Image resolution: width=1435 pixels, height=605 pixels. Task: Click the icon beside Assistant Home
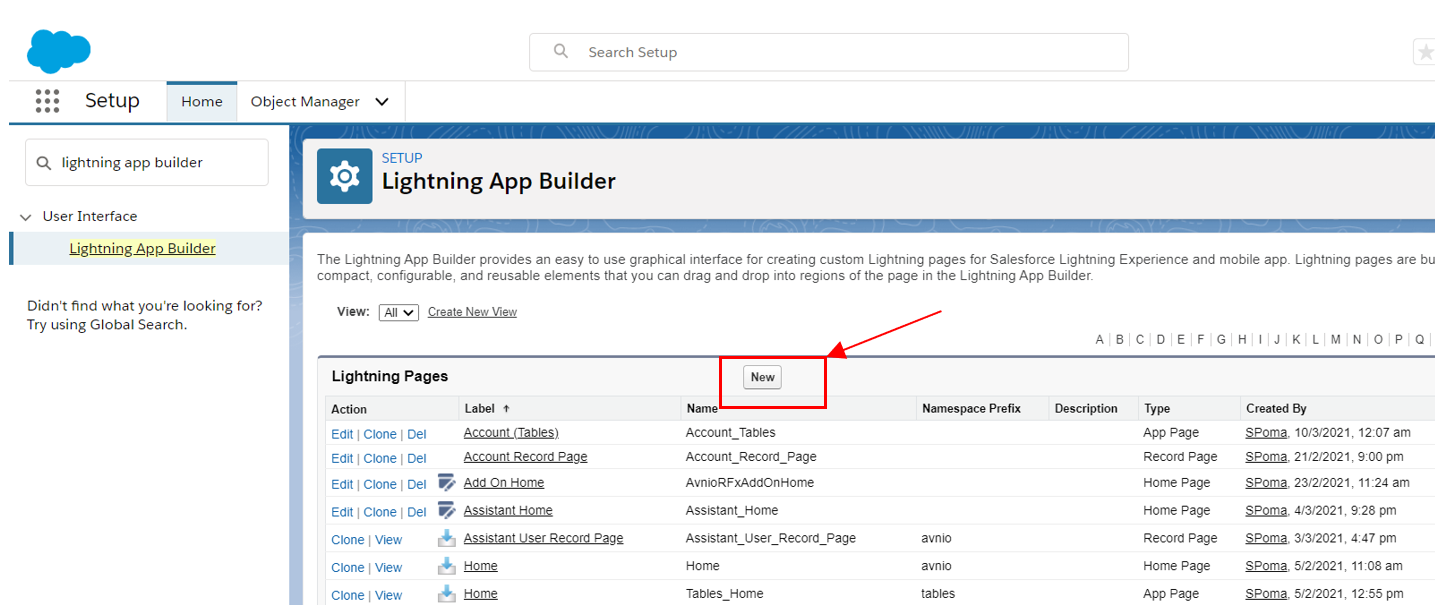click(x=447, y=511)
